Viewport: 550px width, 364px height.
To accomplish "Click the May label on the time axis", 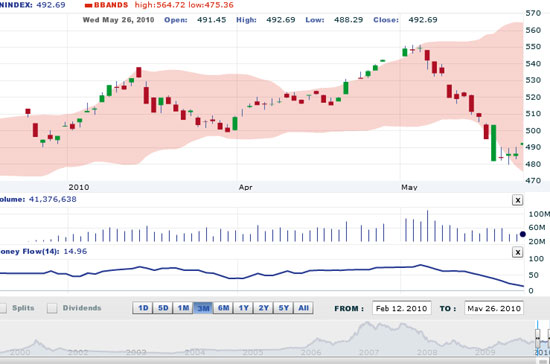I will tap(409, 187).
